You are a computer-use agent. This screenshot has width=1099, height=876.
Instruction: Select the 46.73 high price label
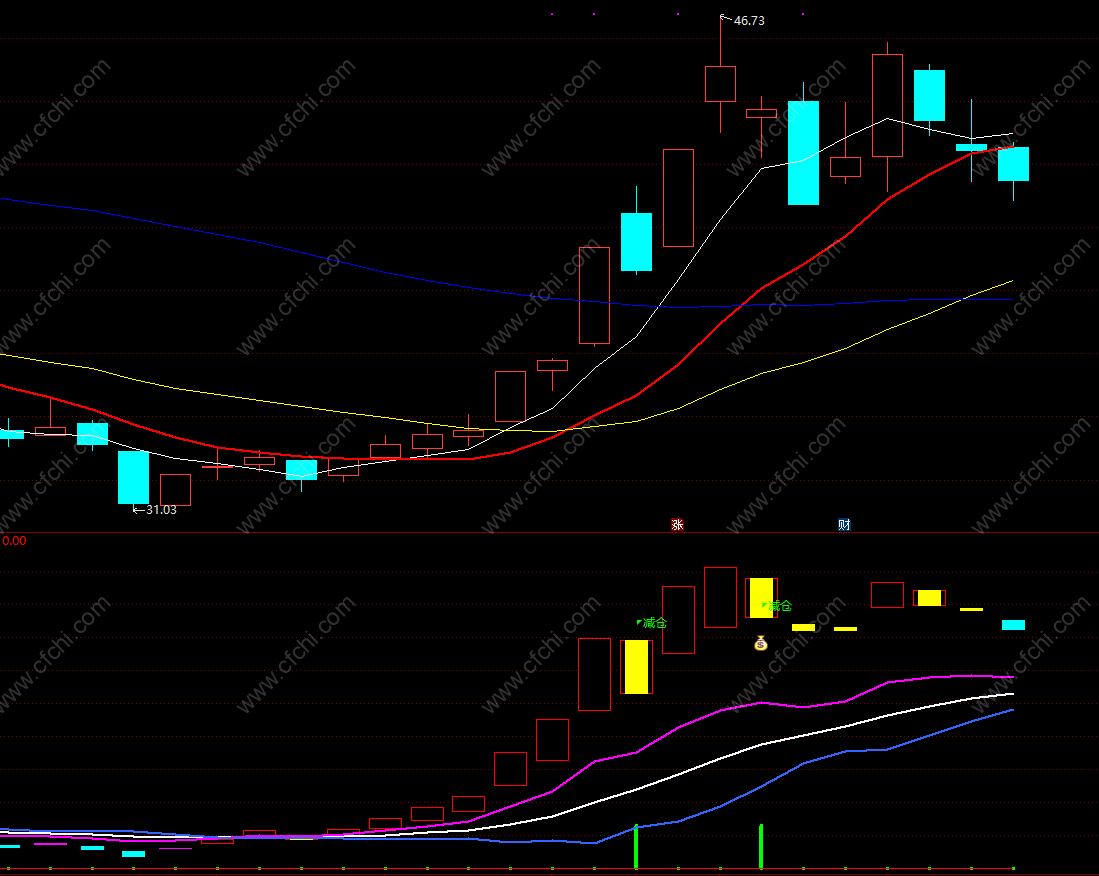pyautogui.click(x=749, y=21)
